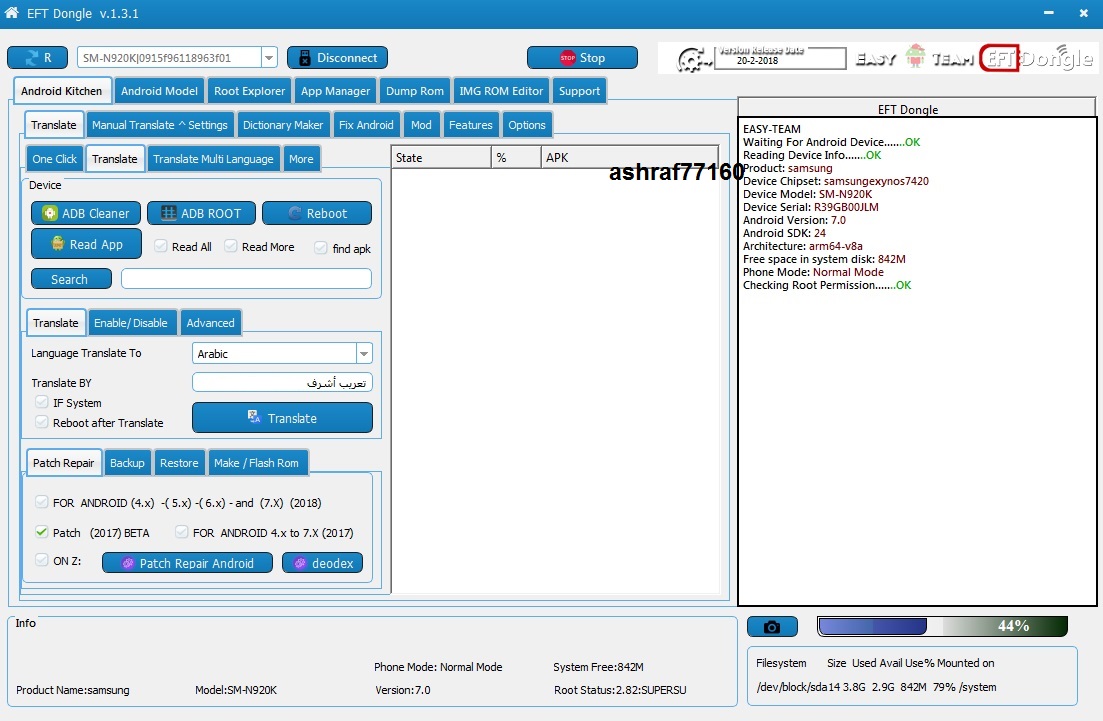
Task: Uncheck Patch (2017) BETA
Action: 42,532
